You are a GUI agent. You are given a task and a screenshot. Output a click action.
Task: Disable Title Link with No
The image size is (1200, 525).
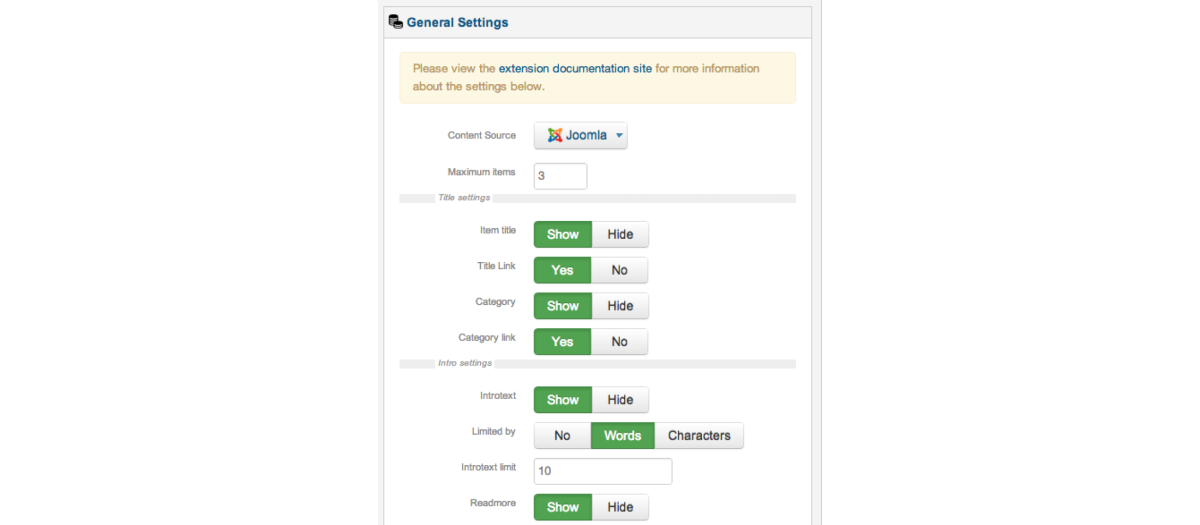tap(619, 270)
